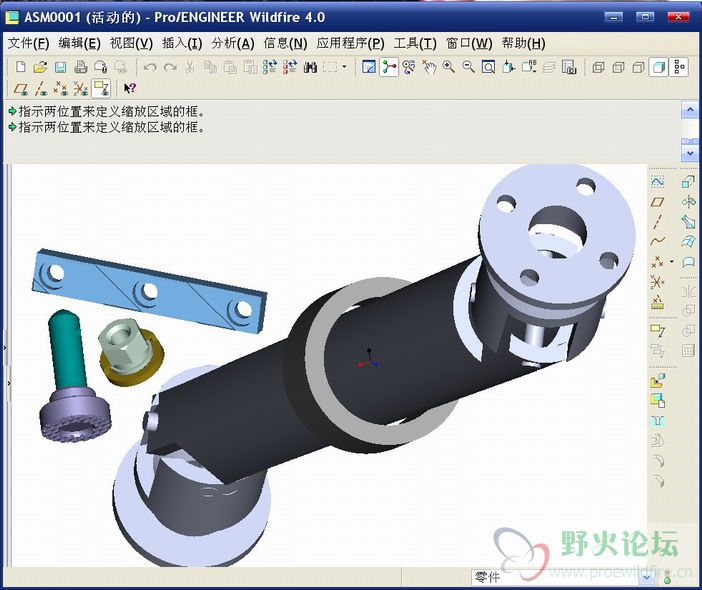This screenshot has height=590, width=702.
Task: Click the Variable Section Sweep tool
Action: click(688, 222)
